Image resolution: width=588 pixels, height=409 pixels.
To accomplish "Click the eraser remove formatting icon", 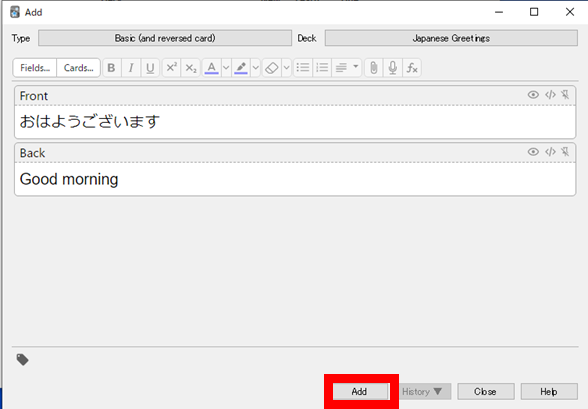I will (x=272, y=68).
